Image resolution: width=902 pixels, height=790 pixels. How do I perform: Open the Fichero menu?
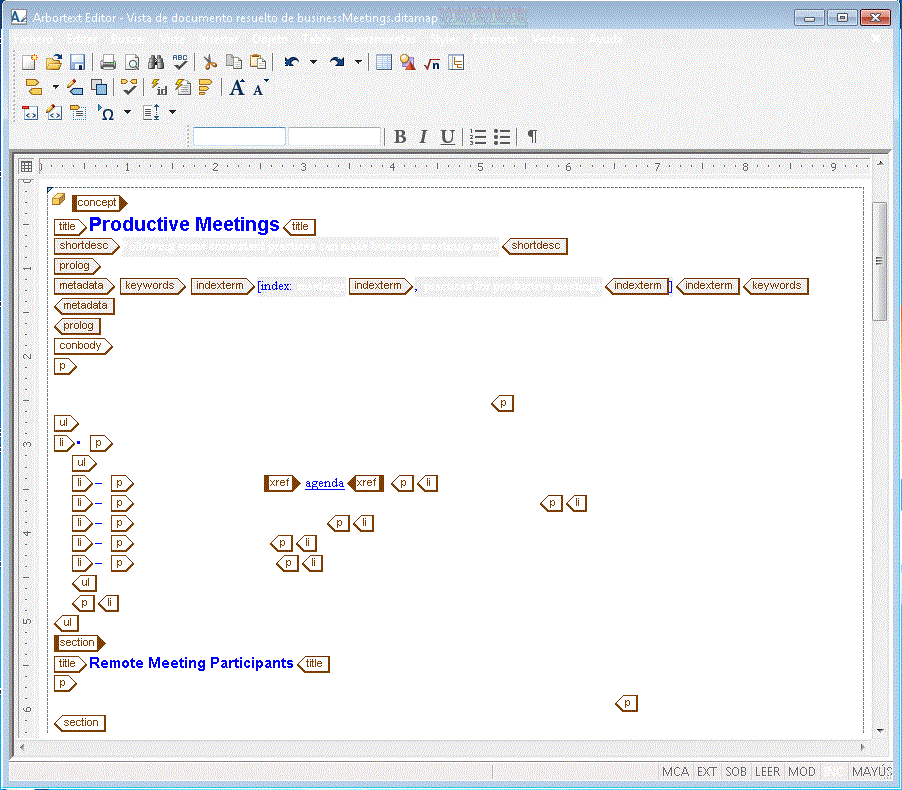click(x=33, y=39)
